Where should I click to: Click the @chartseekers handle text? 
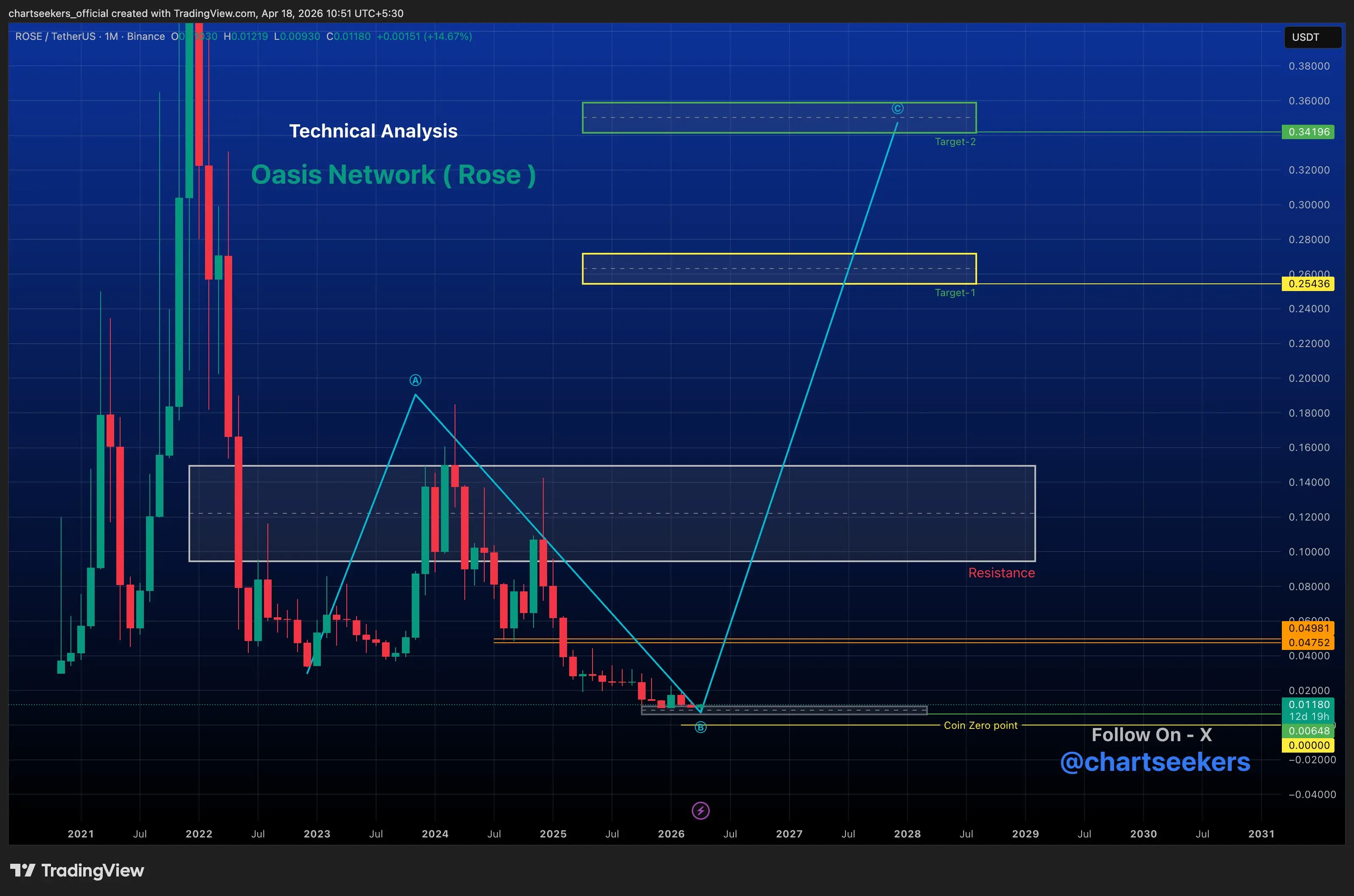coord(1155,762)
